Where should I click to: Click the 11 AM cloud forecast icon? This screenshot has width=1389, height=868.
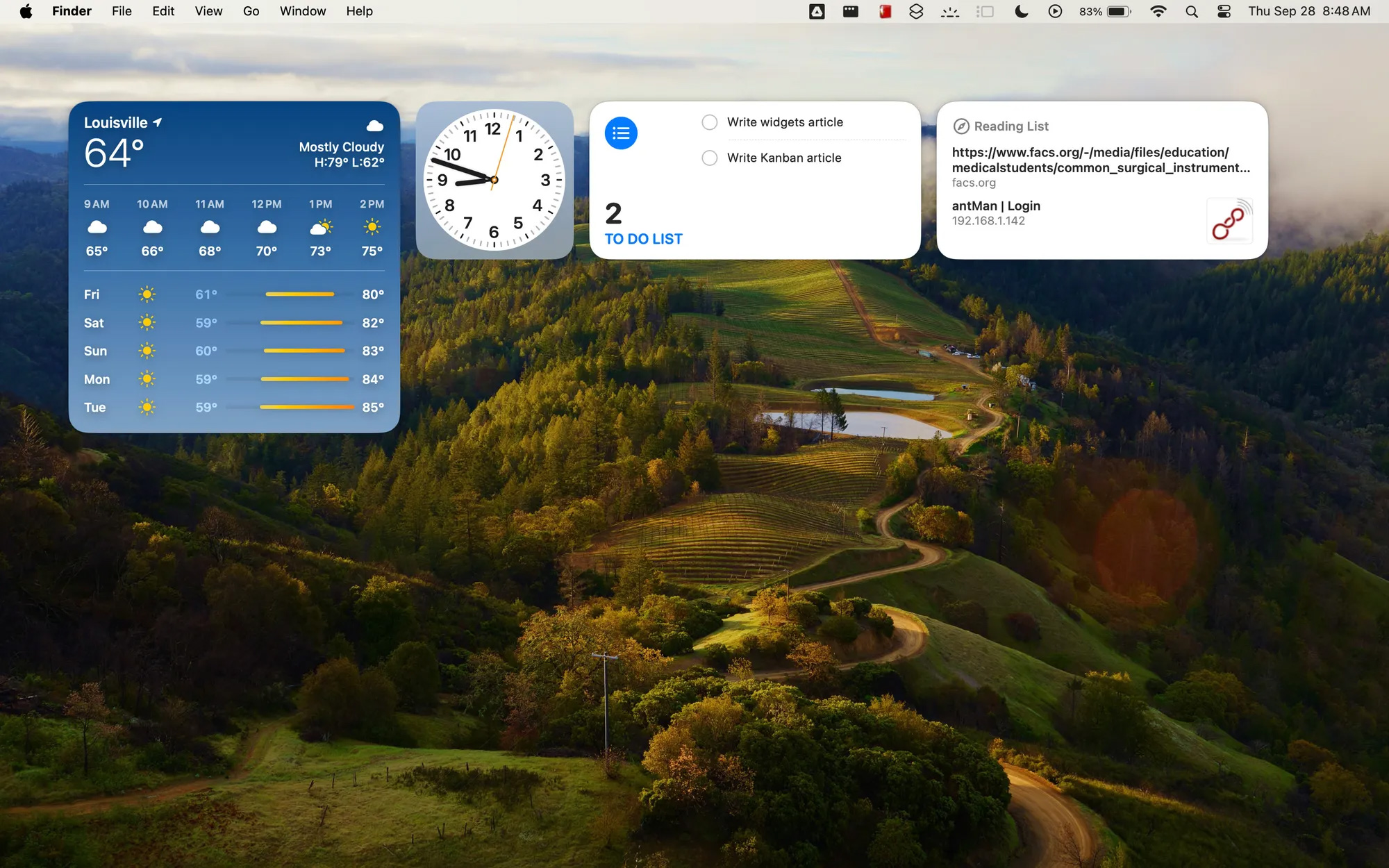click(x=210, y=227)
